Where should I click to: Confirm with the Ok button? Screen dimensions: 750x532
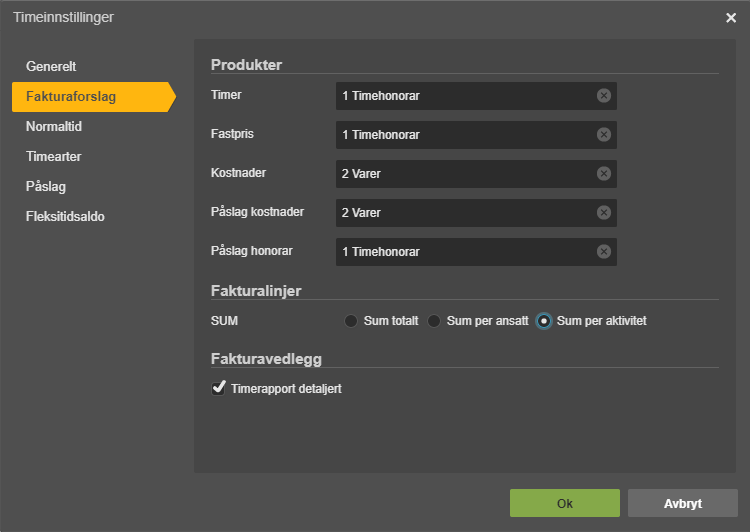pos(565,503)
